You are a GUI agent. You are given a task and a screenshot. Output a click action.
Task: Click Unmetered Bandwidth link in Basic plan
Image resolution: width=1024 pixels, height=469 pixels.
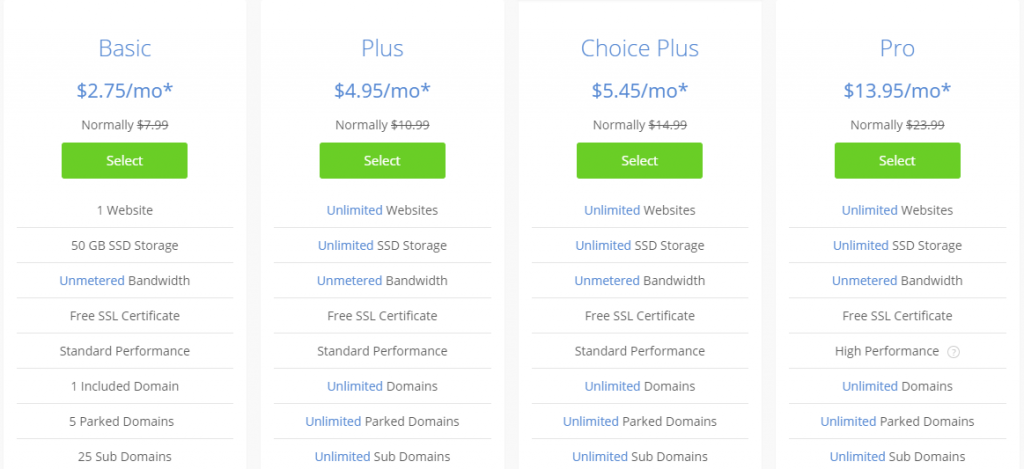click(x=88, y=281)
